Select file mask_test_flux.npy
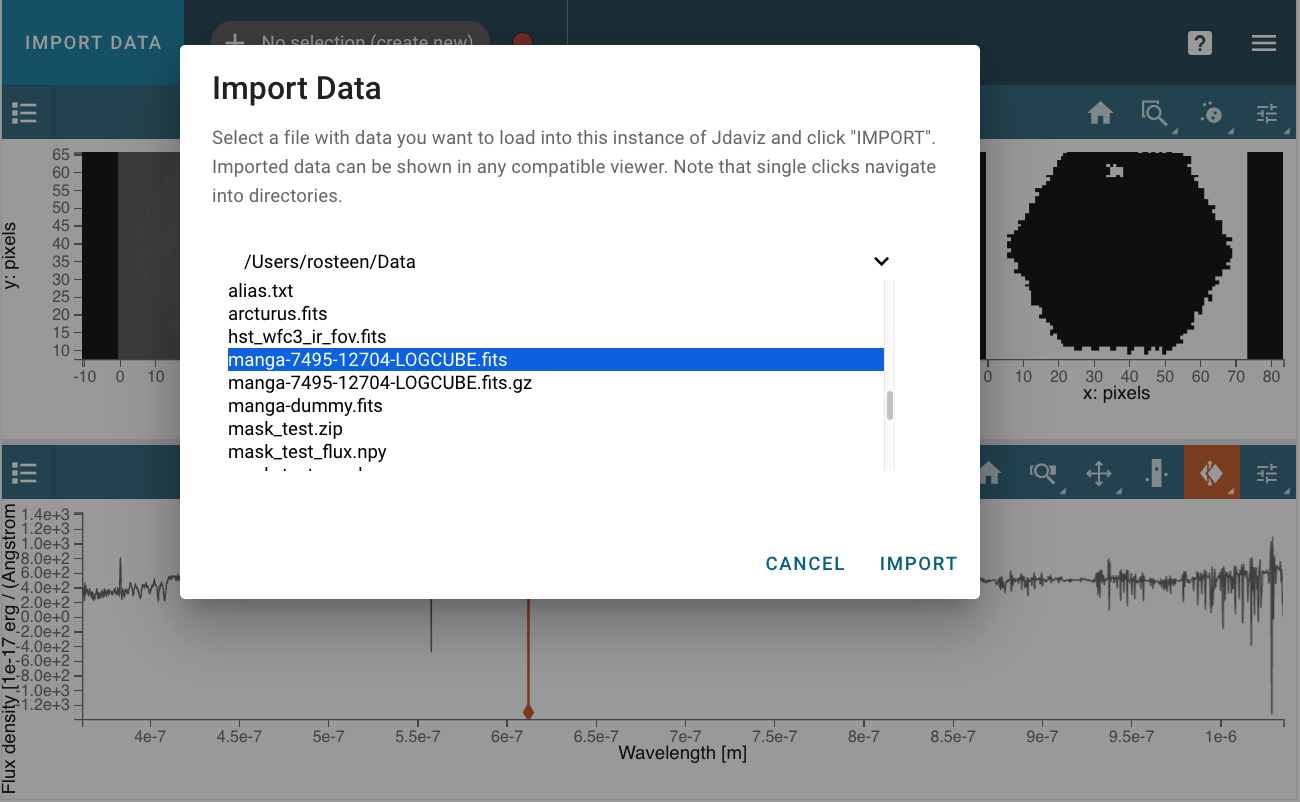 556,452
